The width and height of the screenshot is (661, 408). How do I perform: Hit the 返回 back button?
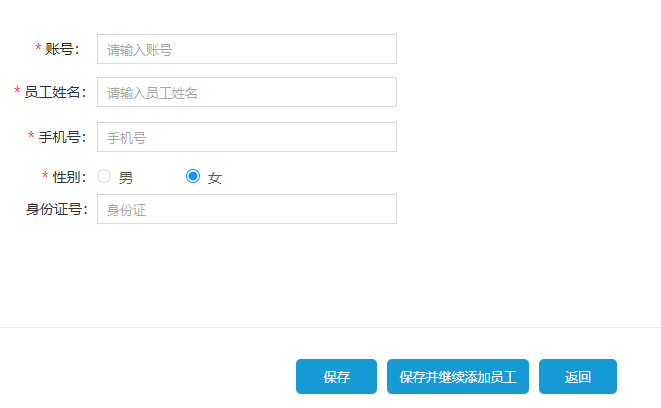578,377
